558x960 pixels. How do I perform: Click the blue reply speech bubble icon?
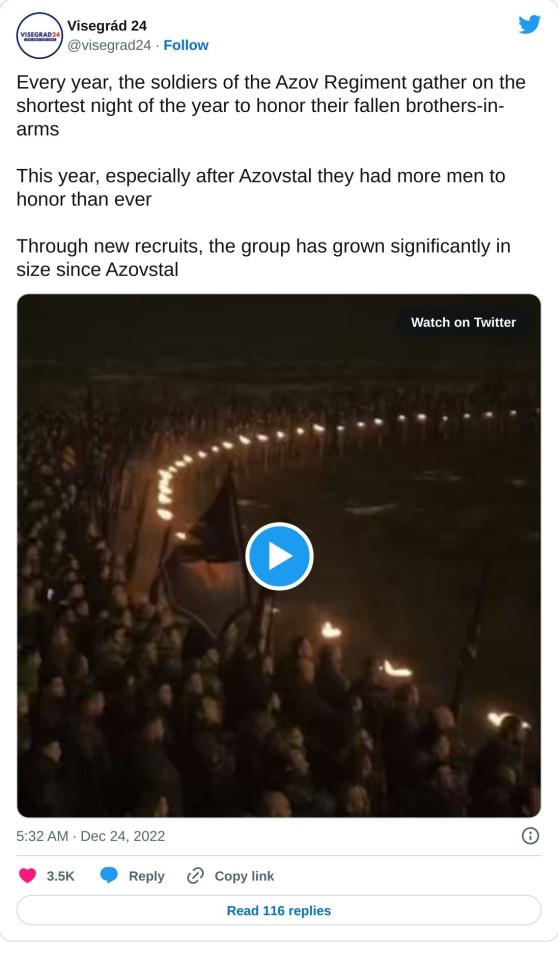108,876
